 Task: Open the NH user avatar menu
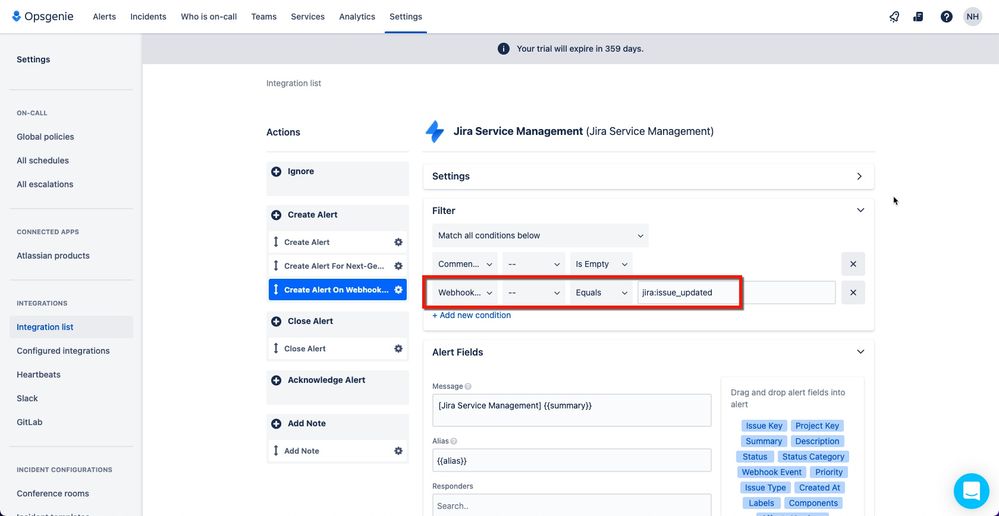click(x=972, y=17)
